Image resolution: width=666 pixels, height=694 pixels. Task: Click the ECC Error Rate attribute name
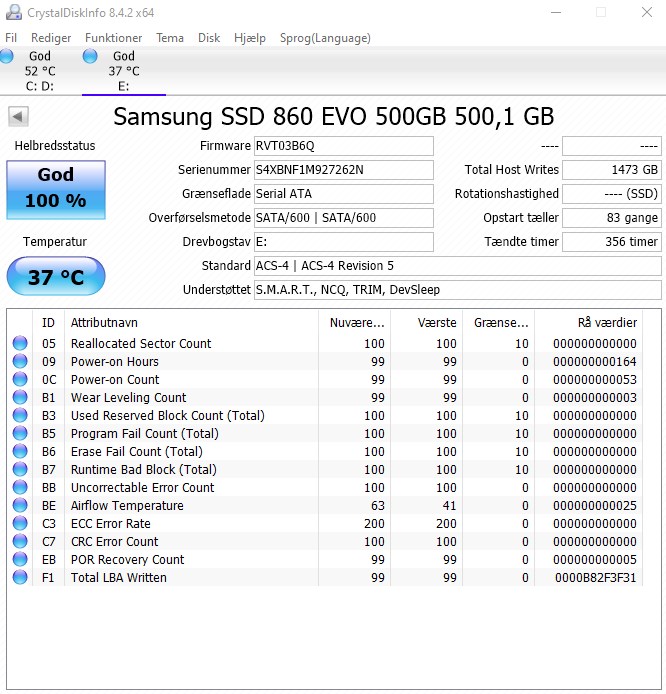tap(111, 524)
